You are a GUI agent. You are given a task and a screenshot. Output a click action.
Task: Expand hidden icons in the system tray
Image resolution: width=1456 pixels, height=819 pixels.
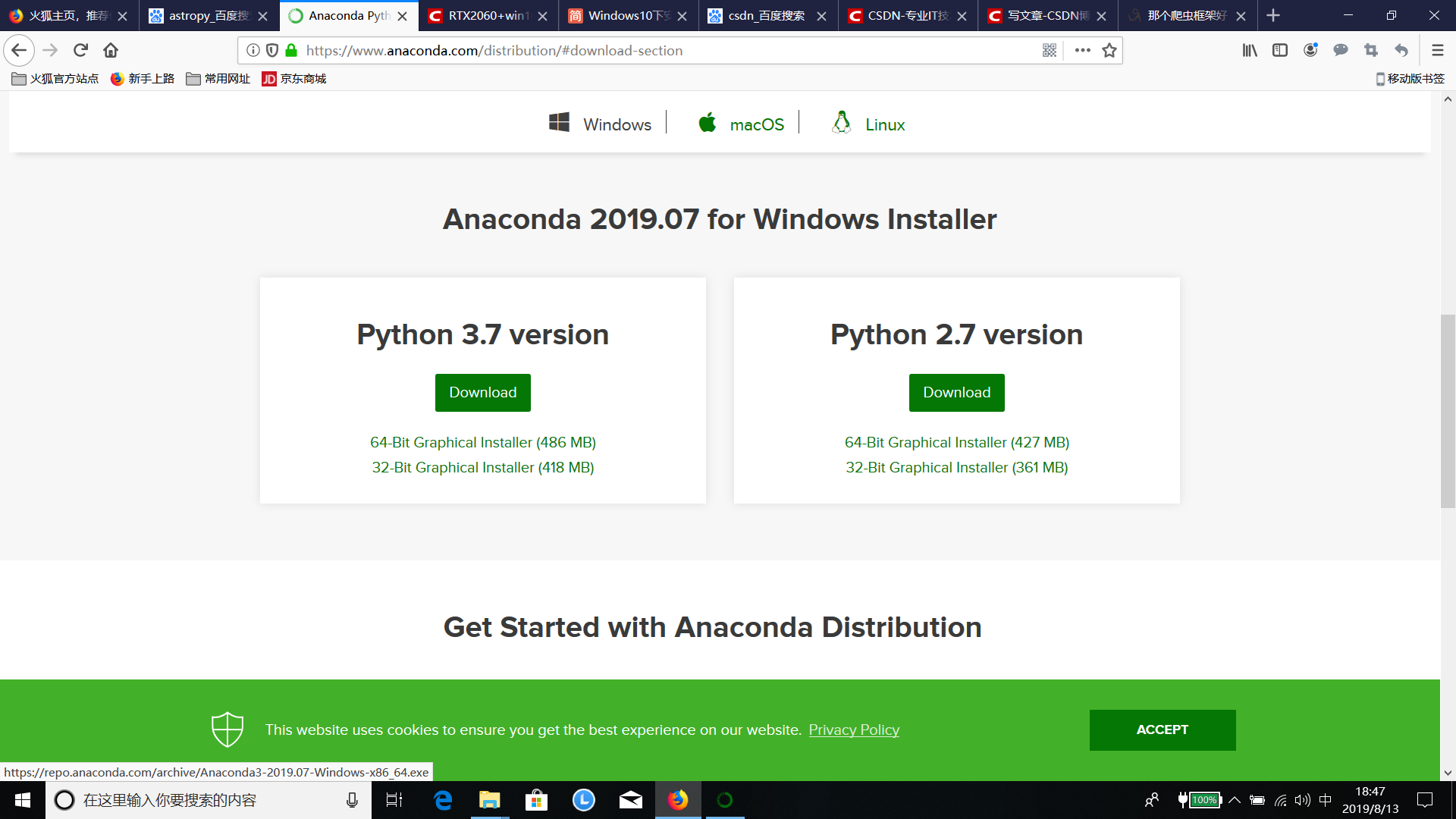coord(1234,800)
